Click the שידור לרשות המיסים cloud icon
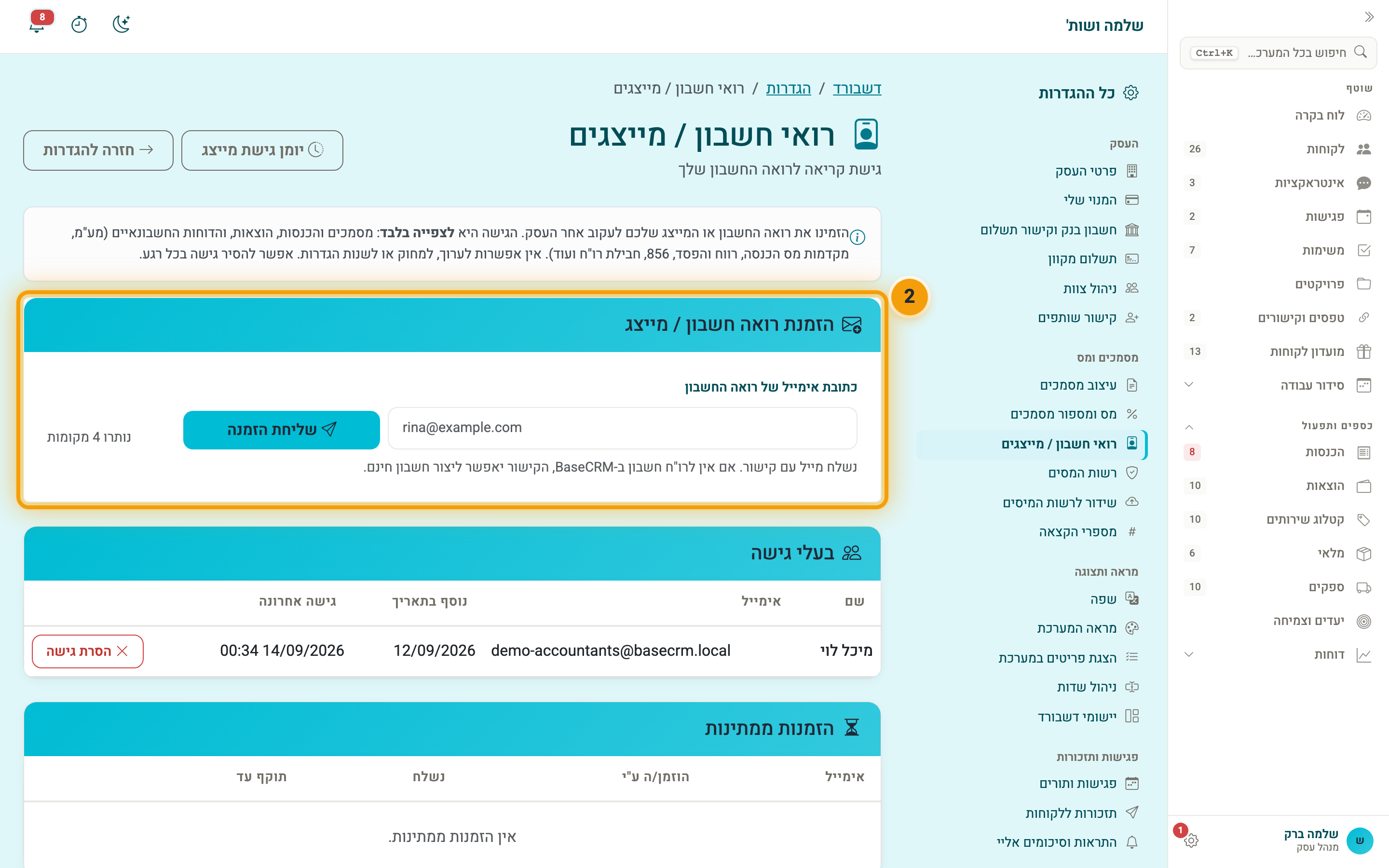This screenshot has width=1389, height=868. coord(1132,502)
